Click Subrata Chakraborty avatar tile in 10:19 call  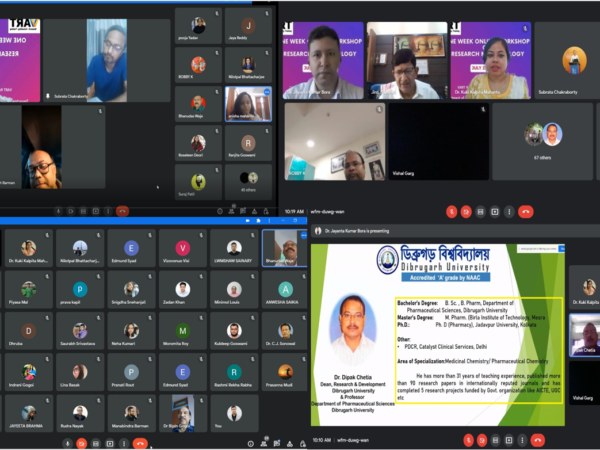pyautogui.click(x=567, y=60)
